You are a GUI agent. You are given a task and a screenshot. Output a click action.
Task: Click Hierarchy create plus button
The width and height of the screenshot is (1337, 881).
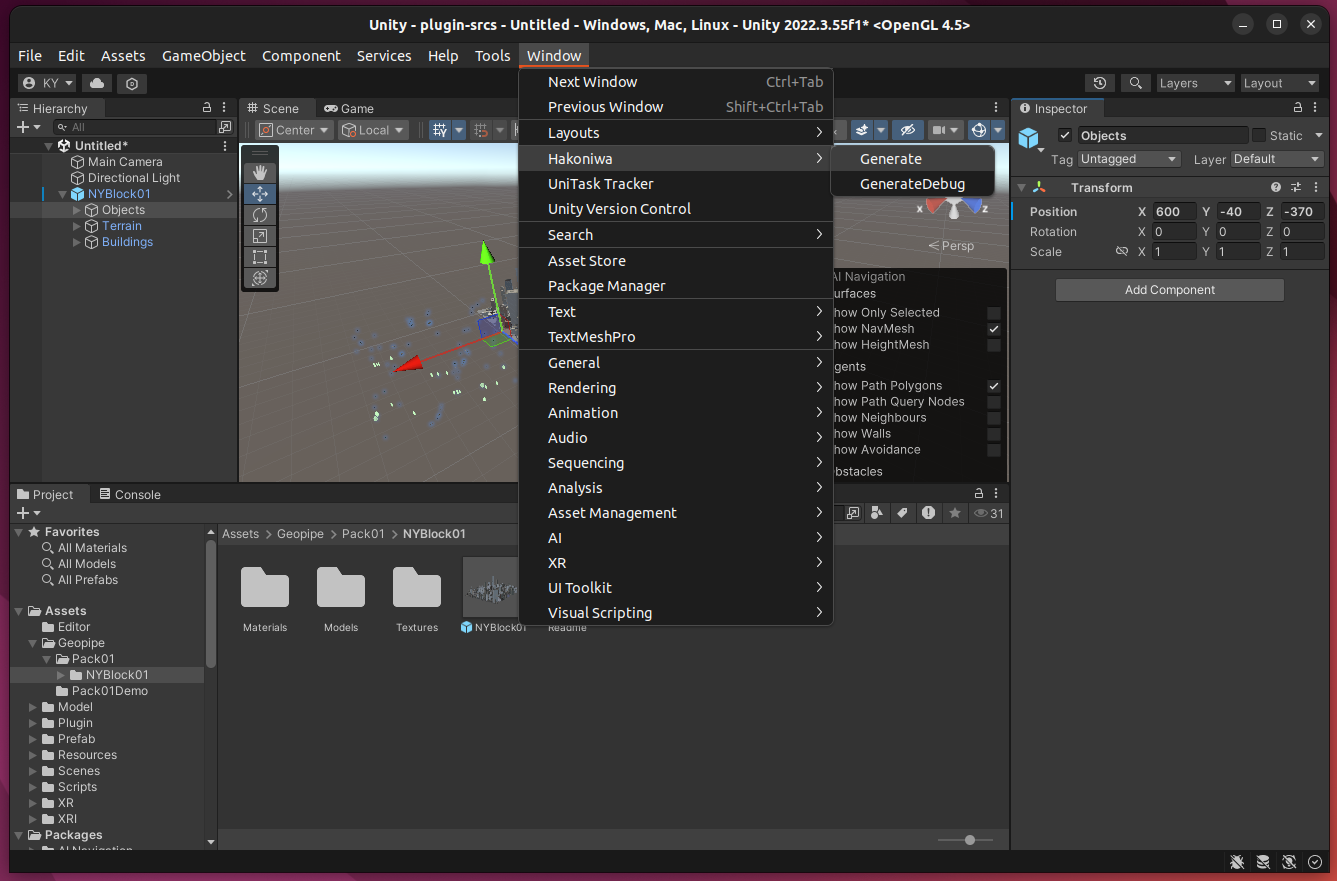tap(23, 127)
